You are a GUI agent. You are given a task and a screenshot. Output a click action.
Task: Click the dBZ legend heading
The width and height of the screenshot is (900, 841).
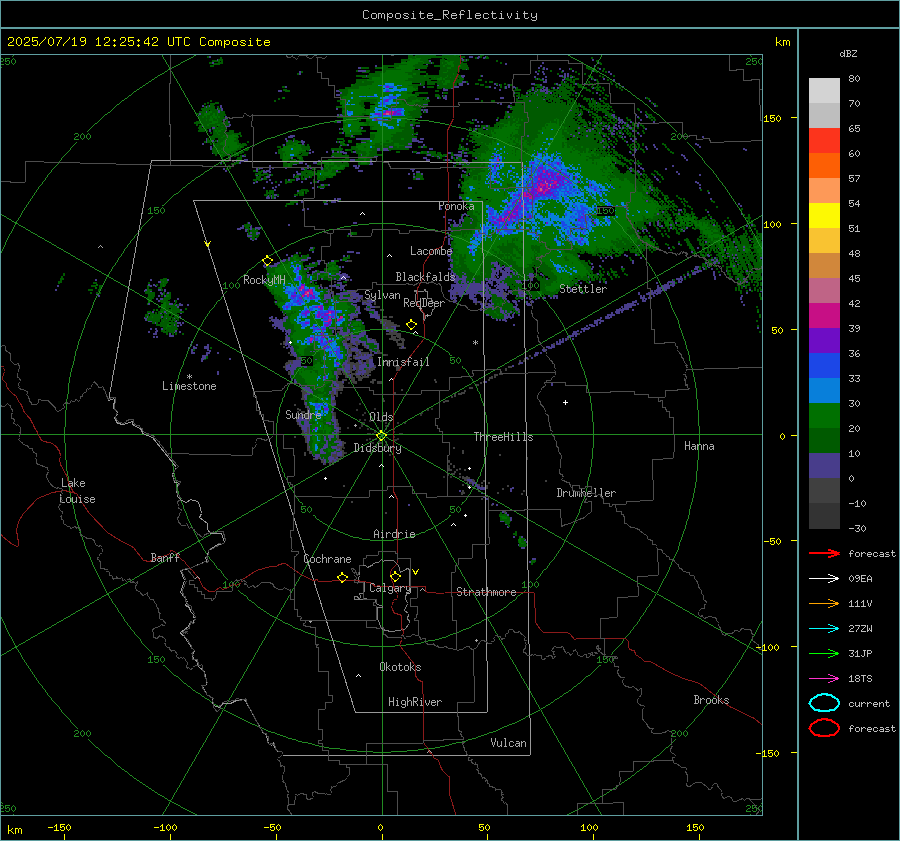848,53
